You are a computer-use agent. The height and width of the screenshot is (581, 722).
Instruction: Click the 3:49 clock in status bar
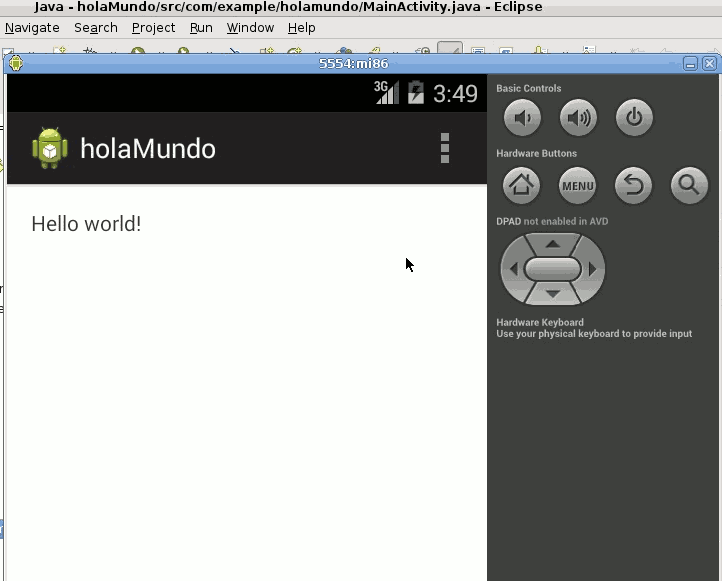click(x=455, y=93)
